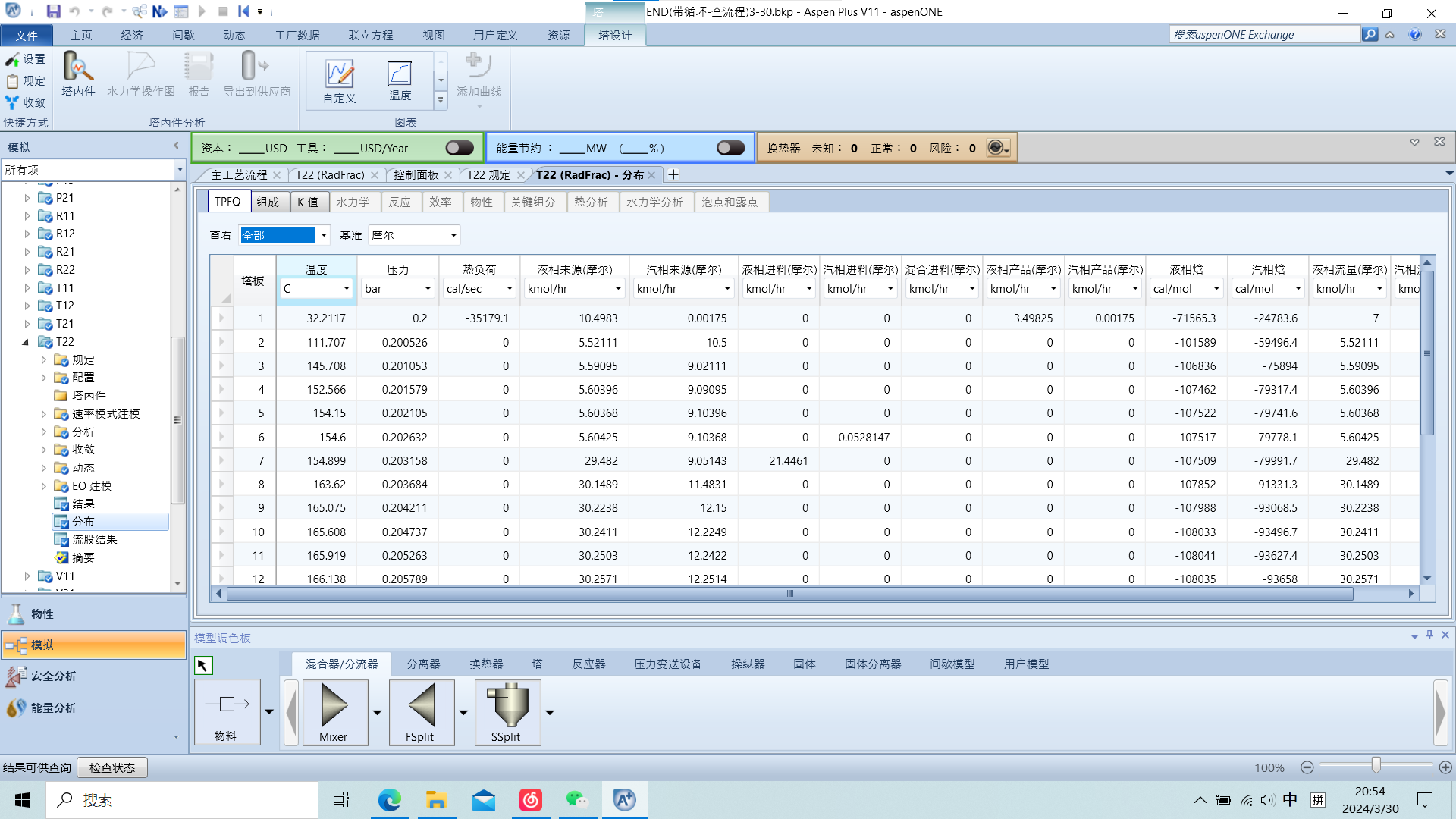
Task: Click the help question mark icon
Action: coord(1415,34)
